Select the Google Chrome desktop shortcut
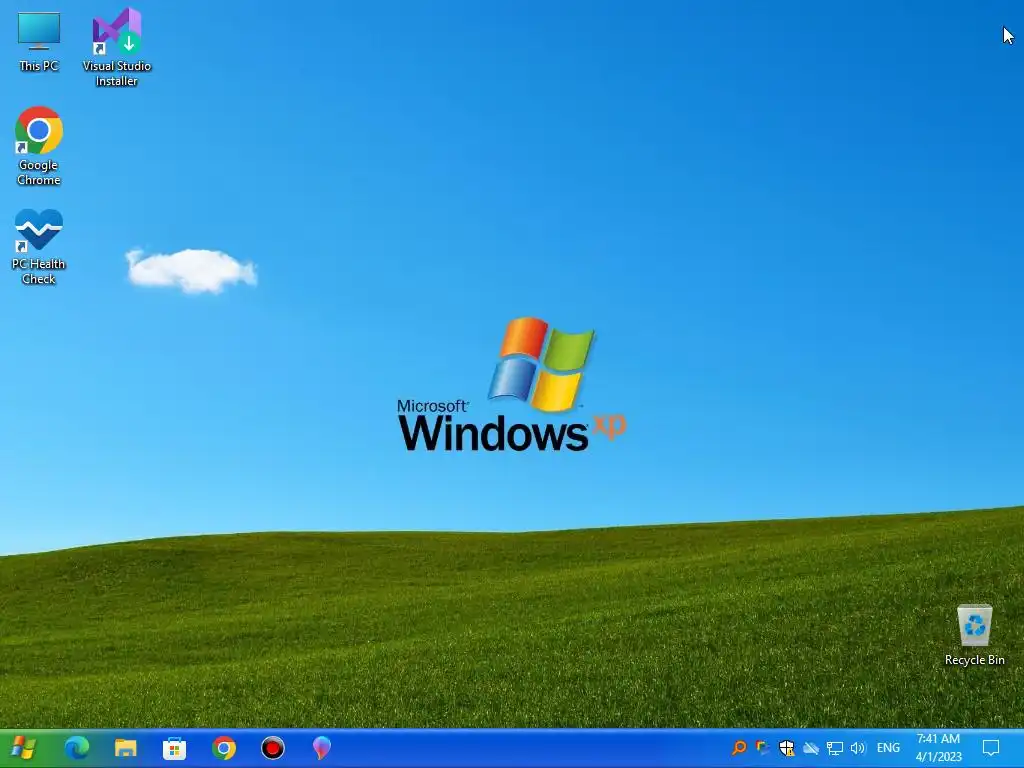This screenshot has width=1024, height=768. [39, 145]
